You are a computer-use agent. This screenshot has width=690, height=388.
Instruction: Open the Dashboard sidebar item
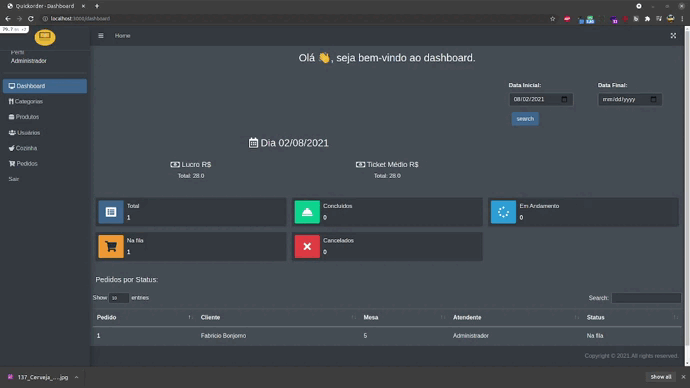click(x=45, y=86)
